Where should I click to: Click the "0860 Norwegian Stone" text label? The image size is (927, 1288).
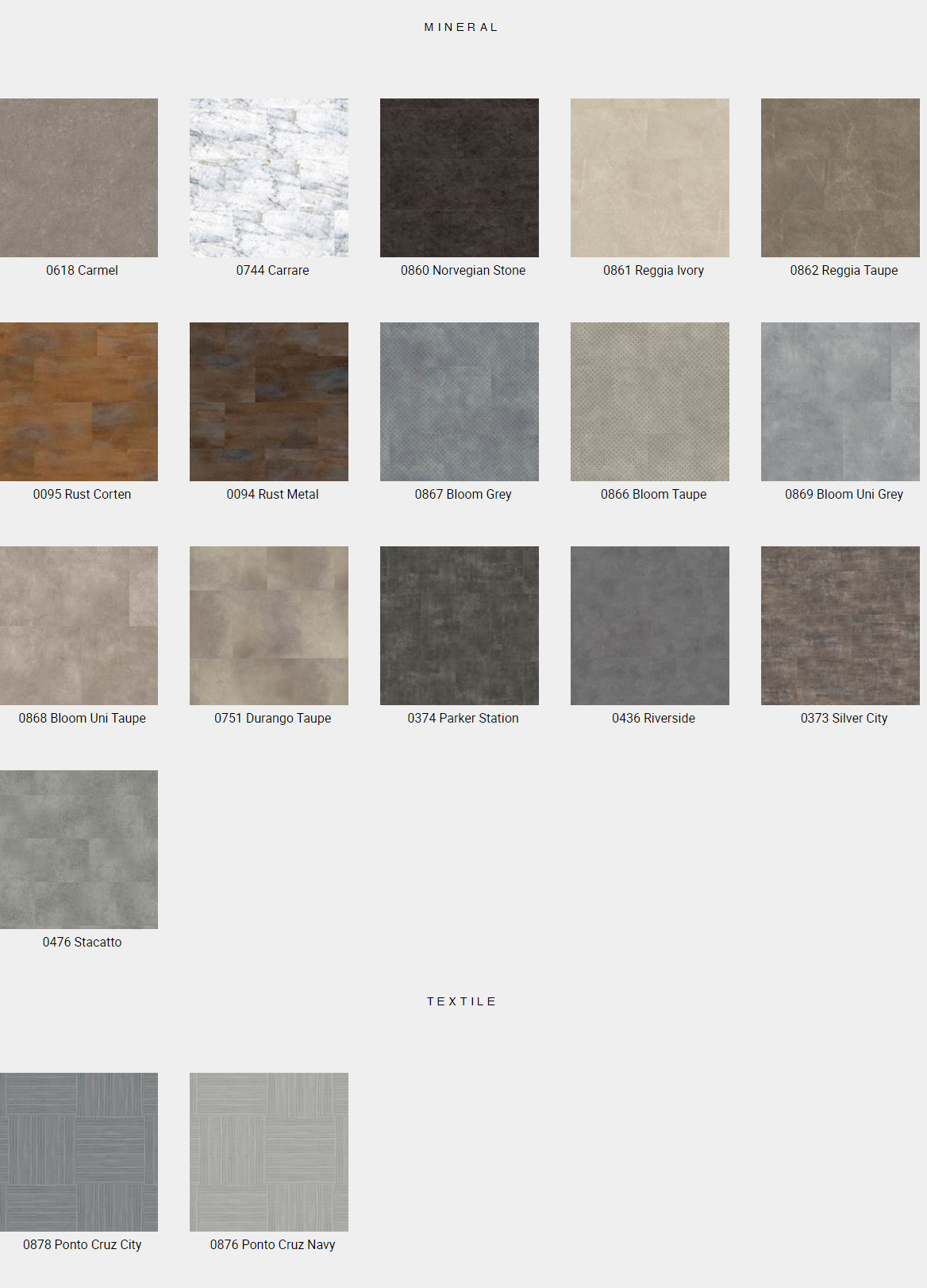463,271
